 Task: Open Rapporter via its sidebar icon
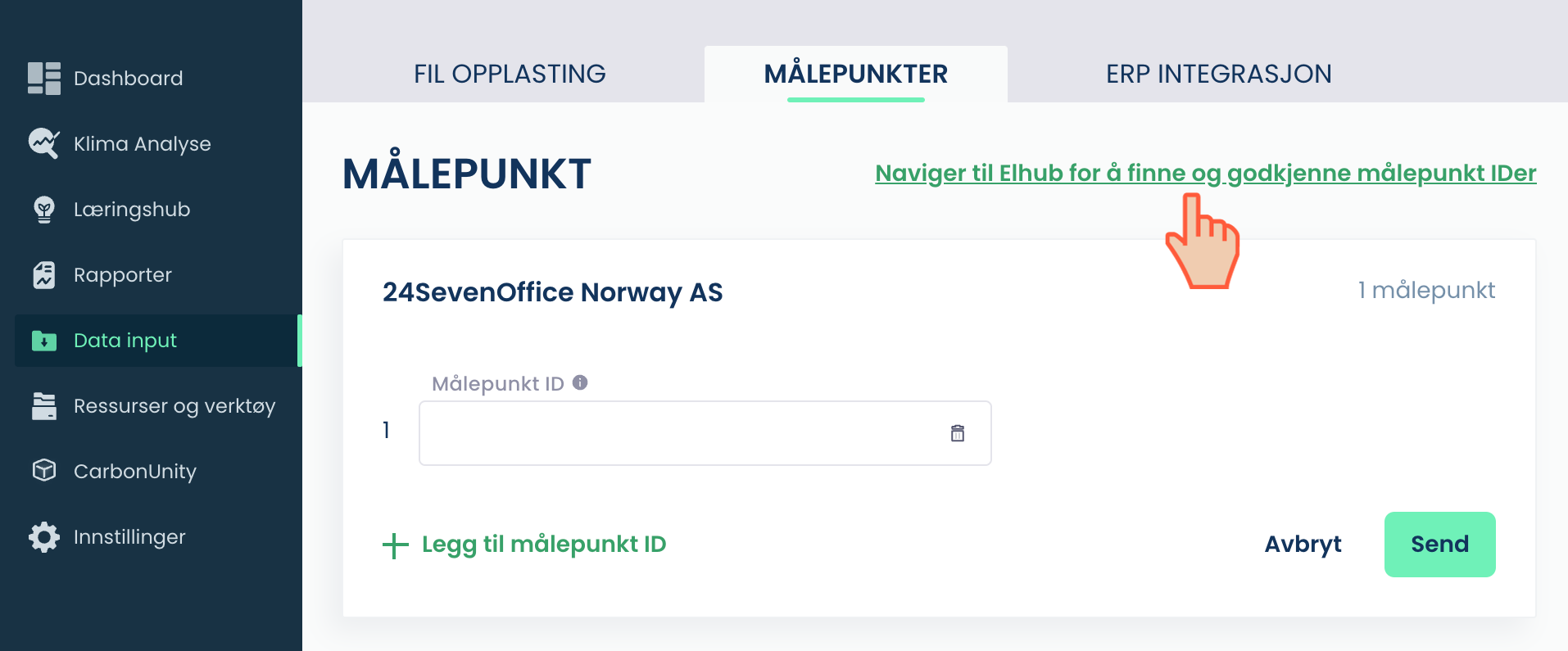pyautogui.click(x=43, y=274)
